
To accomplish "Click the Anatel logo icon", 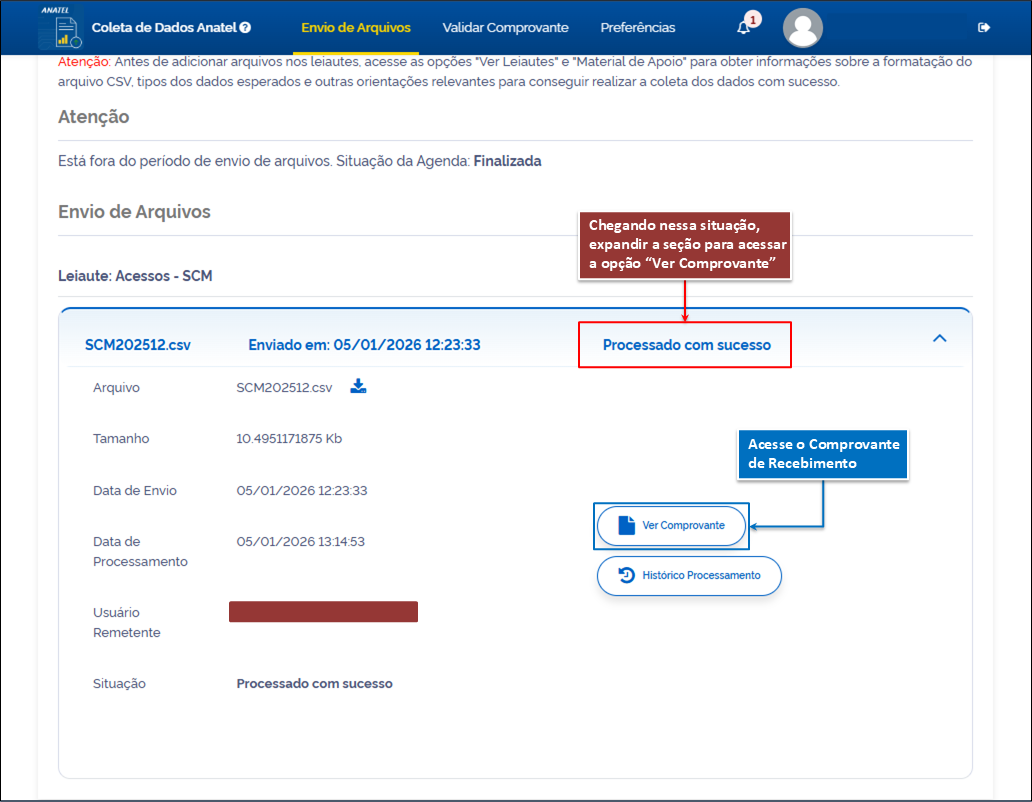I will pyautogui.click(x=60, y=29).
